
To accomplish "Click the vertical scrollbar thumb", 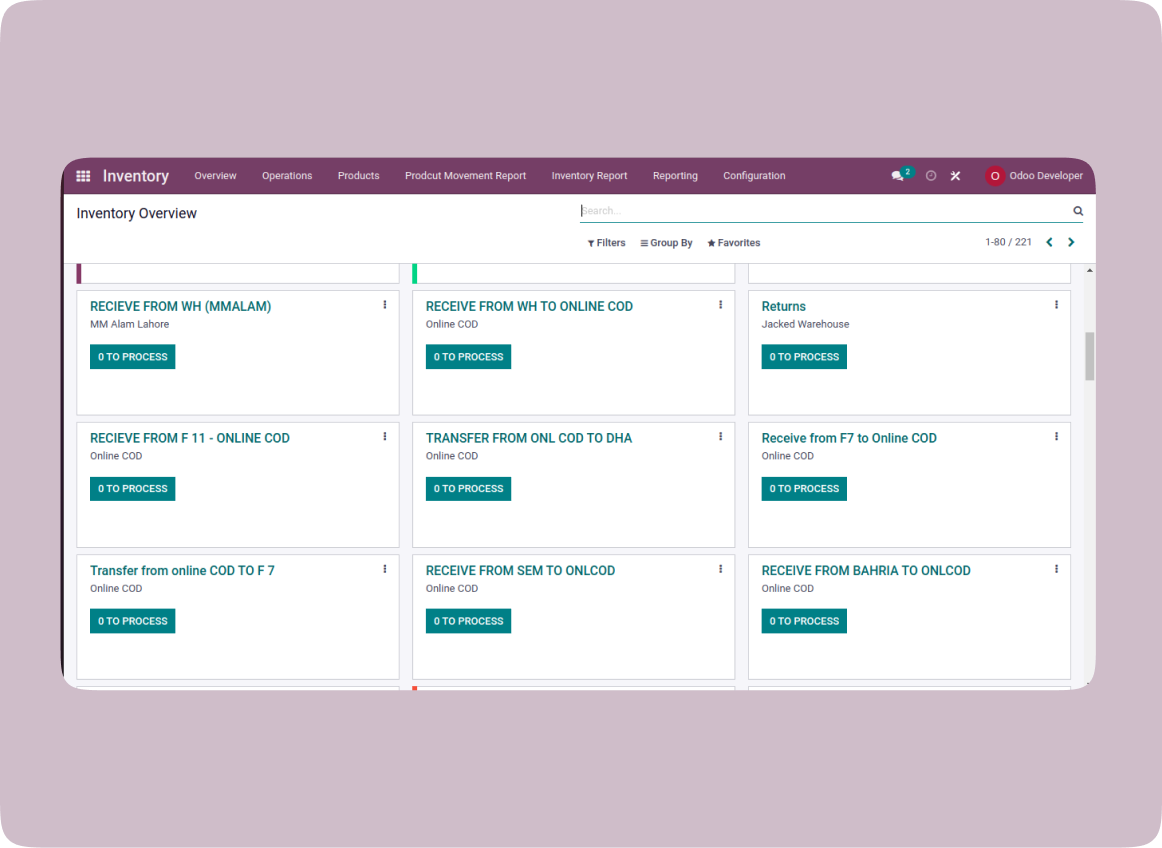I will click(1089, 356).
